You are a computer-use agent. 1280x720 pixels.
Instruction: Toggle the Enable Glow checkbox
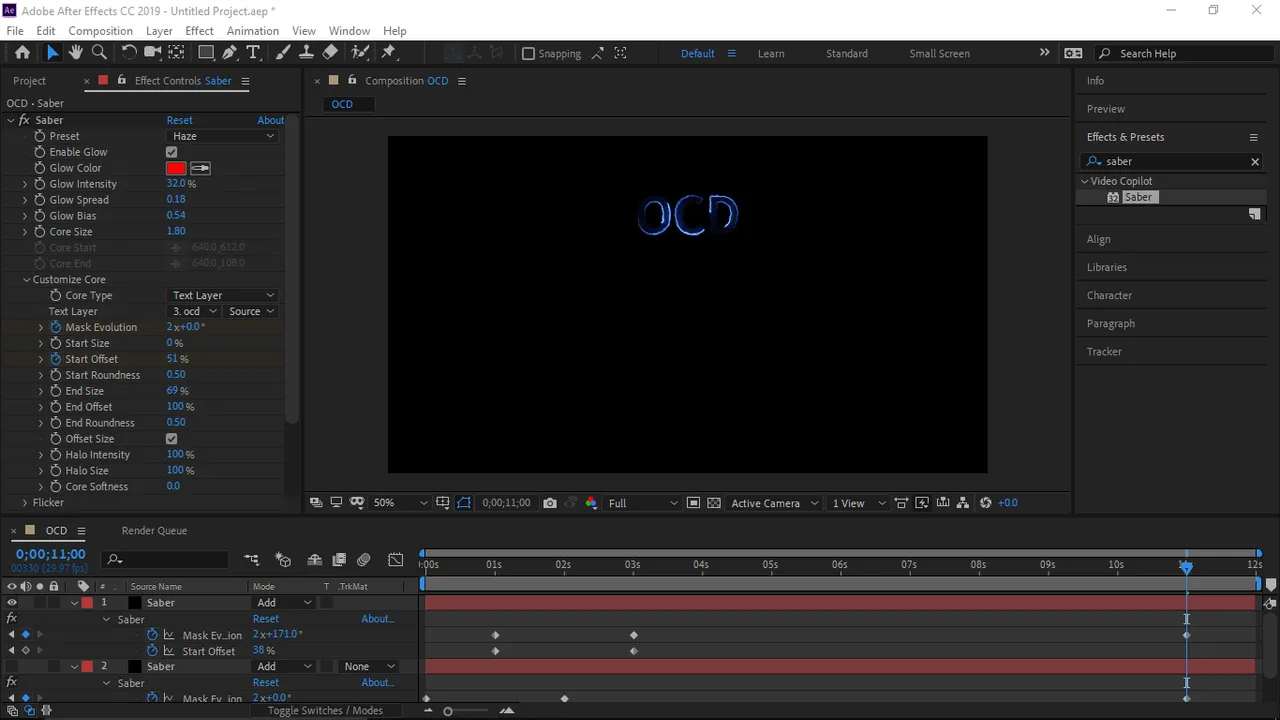[x=172, y=152]
